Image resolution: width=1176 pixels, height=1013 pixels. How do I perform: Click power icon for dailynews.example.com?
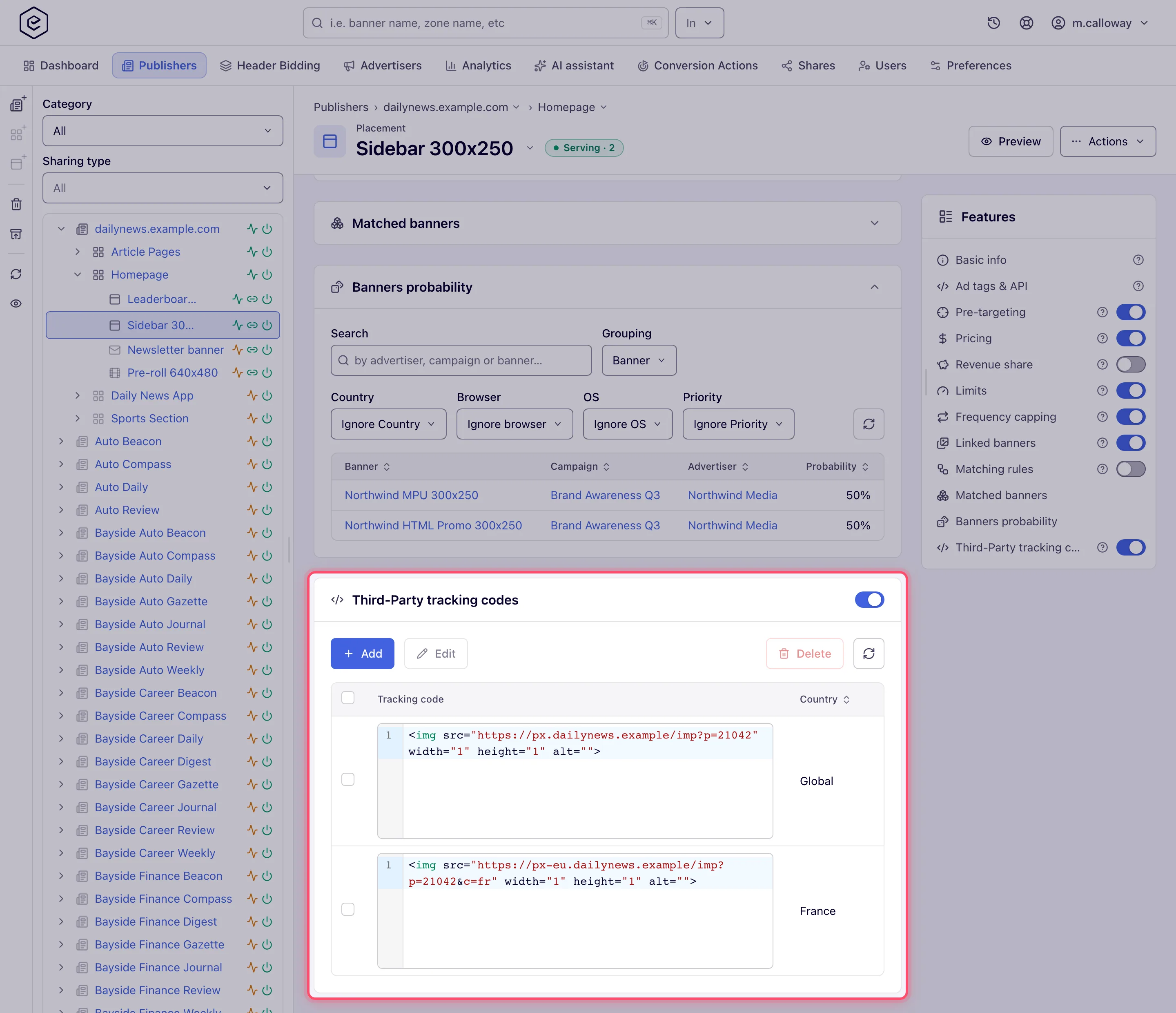click(x=267, y=229)
